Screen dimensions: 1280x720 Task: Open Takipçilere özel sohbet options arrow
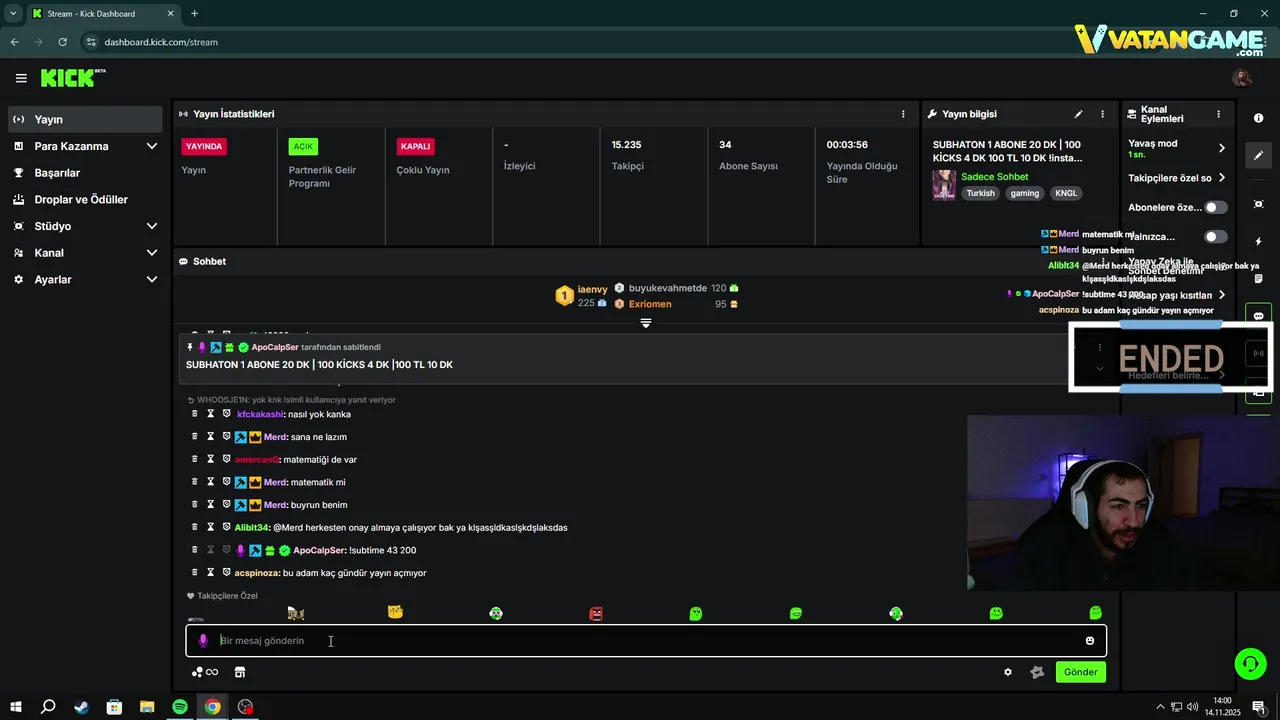pyautogui.click(x=1221, y=178)
